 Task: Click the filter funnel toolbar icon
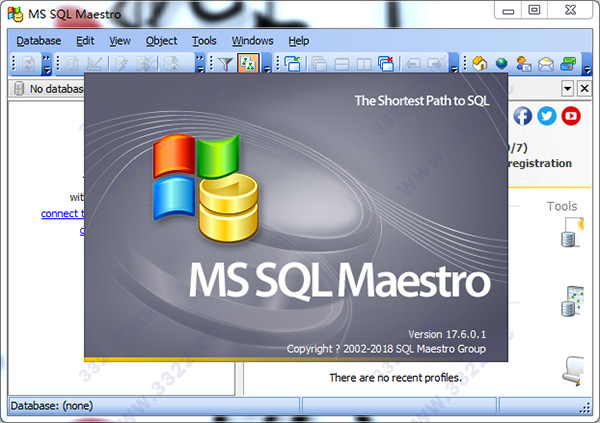tap(226, 64)
